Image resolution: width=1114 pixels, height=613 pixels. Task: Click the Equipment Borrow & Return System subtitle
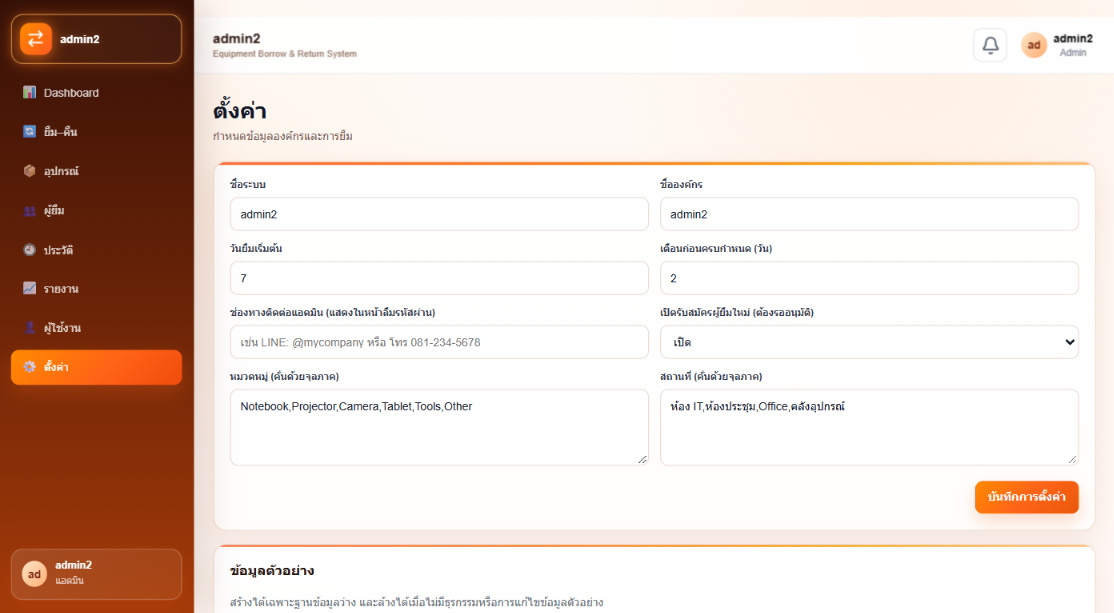point(285,54)
